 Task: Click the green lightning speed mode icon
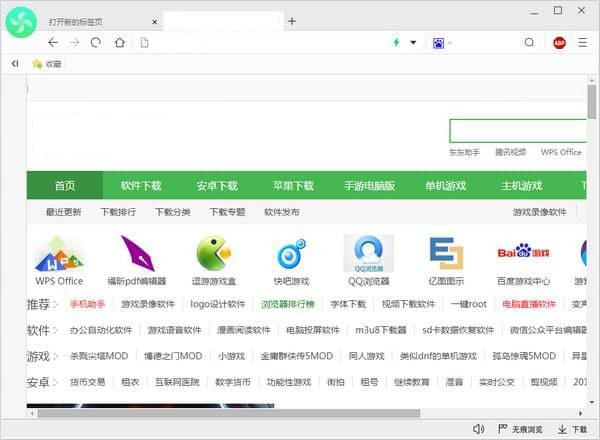tap(396, 42)
